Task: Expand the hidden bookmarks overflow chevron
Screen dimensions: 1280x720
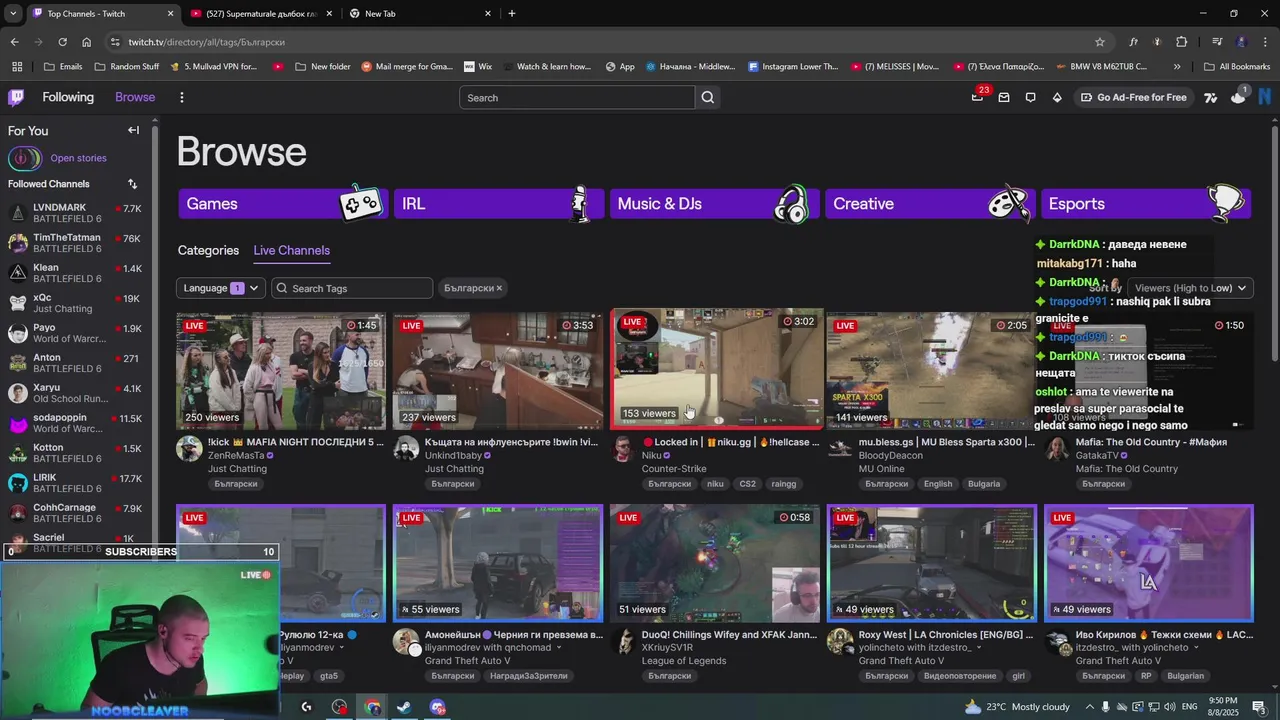Action: point(1176,67)
